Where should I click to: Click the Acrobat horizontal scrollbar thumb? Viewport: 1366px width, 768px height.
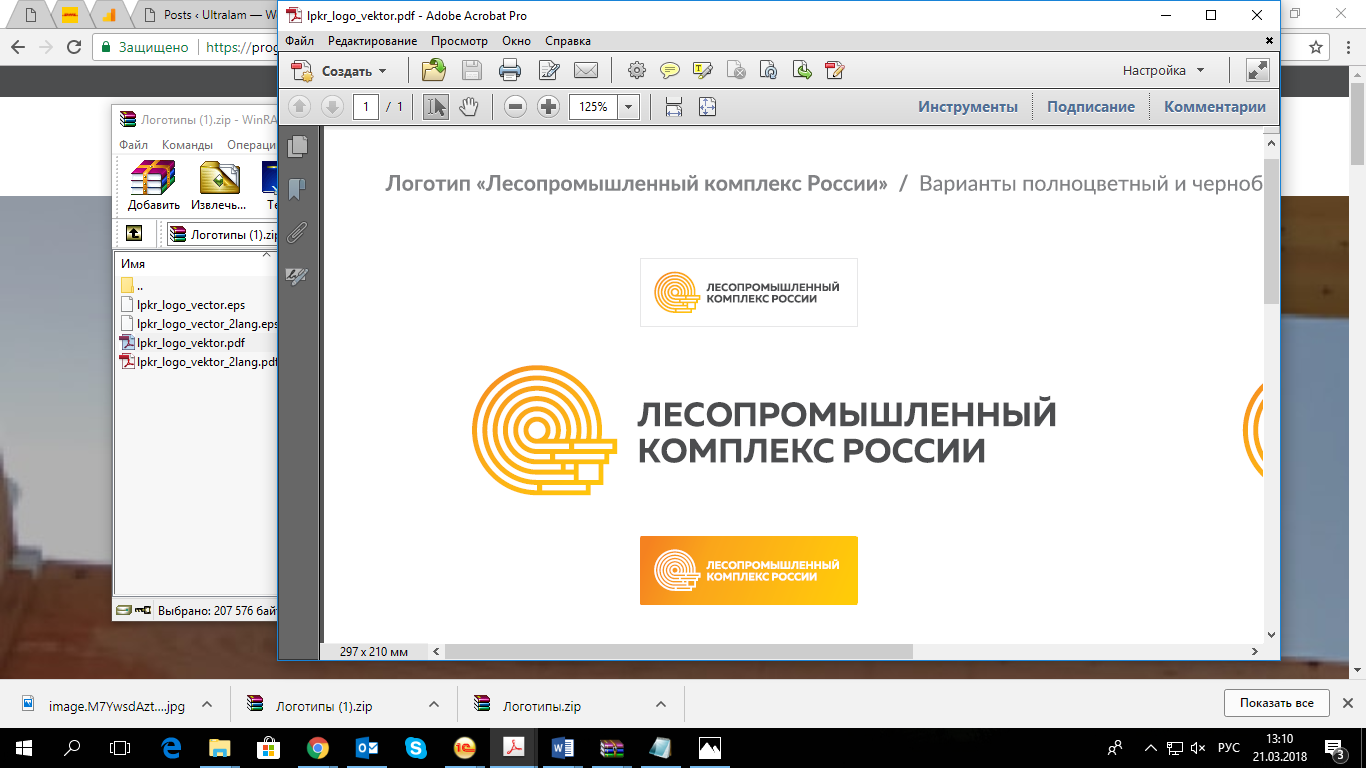coord(678,651)
